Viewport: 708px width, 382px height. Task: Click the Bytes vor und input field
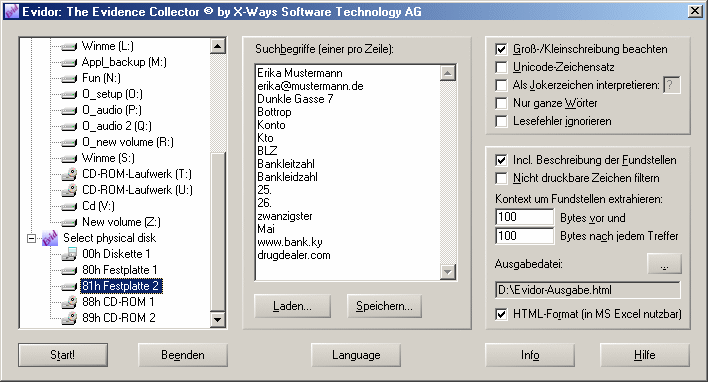click(524, 217)
